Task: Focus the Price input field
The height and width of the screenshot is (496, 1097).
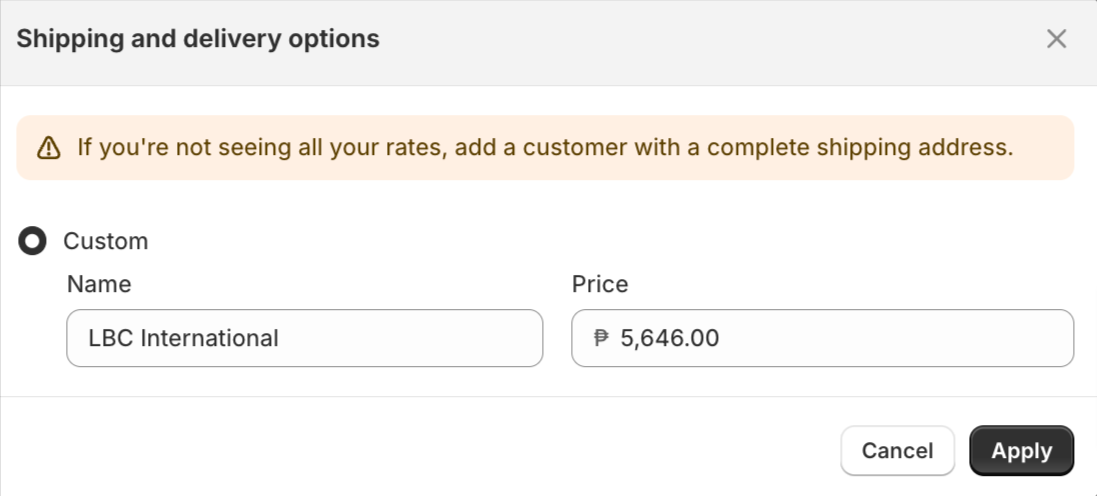Action: [822, 338]
